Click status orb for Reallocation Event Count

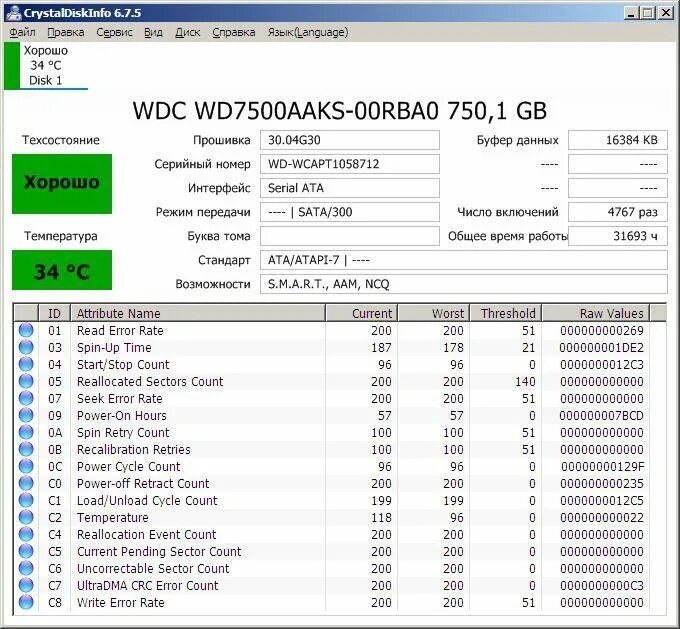tap(26, 534)
